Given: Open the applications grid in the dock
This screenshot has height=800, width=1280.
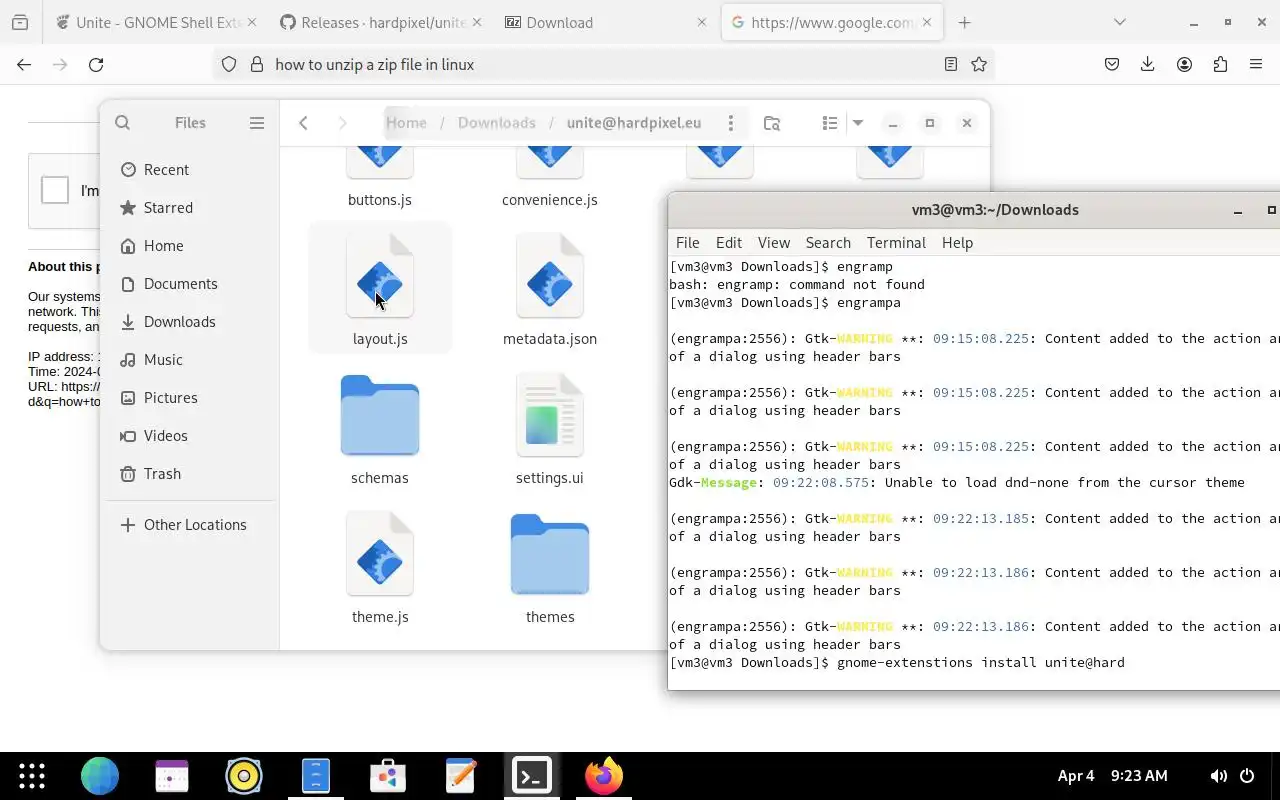Looking at the screenshot, I should [x=32, y=776].
